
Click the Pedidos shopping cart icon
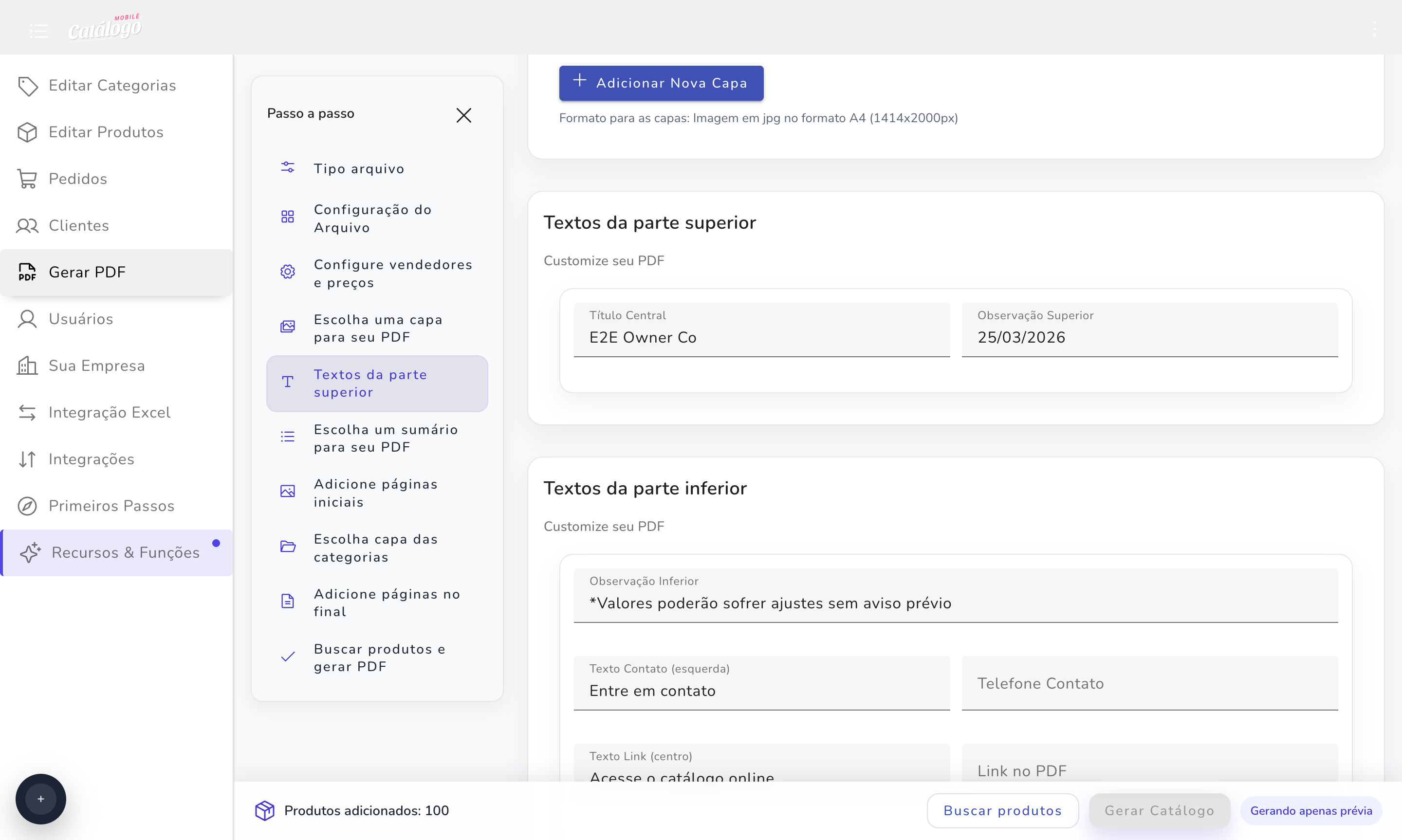click(x=27, y=178)
